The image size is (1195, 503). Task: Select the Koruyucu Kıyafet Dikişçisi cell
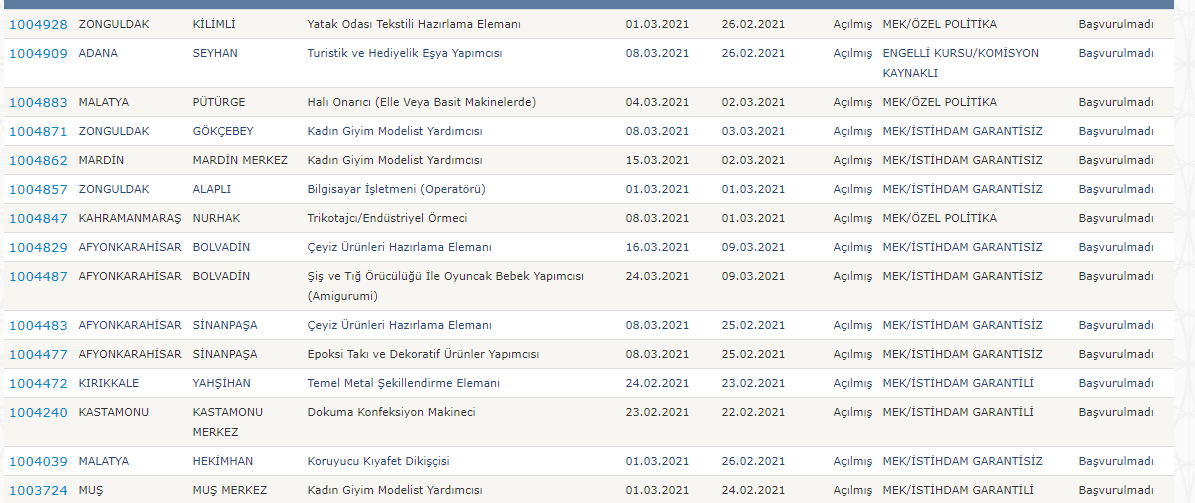point(379,461)
